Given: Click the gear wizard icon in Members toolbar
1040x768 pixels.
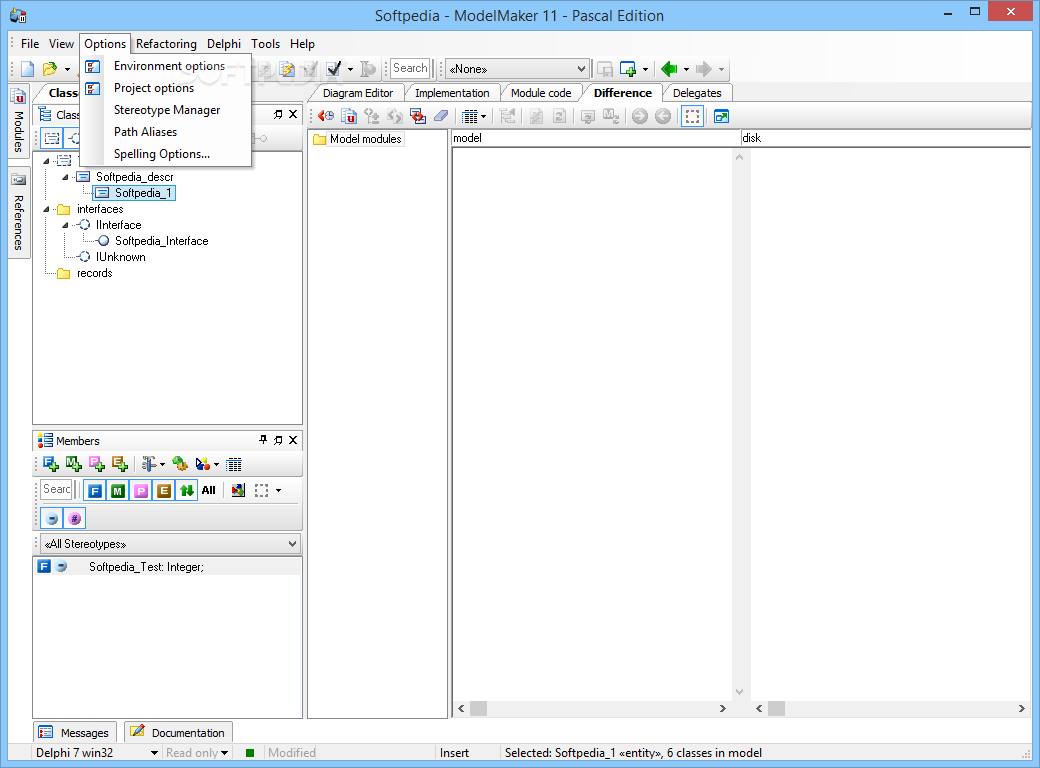Looking at the screenshot, I should (x=180, y=464).
